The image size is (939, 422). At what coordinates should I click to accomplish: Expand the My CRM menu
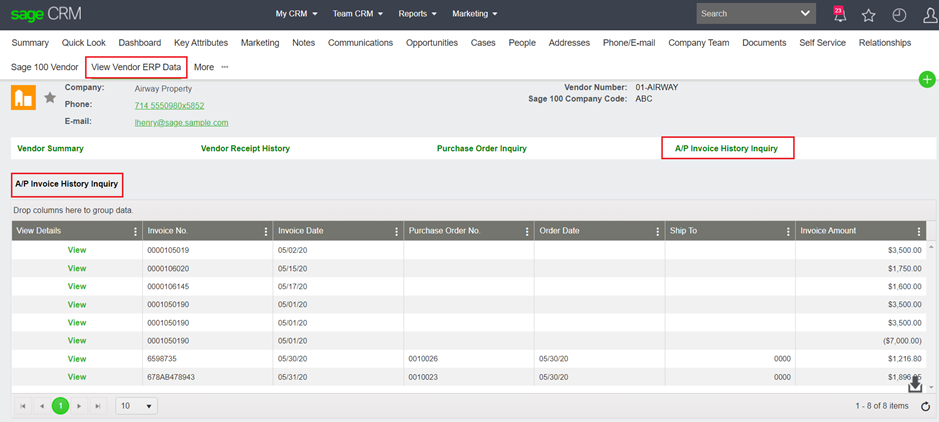click(296, 14)
